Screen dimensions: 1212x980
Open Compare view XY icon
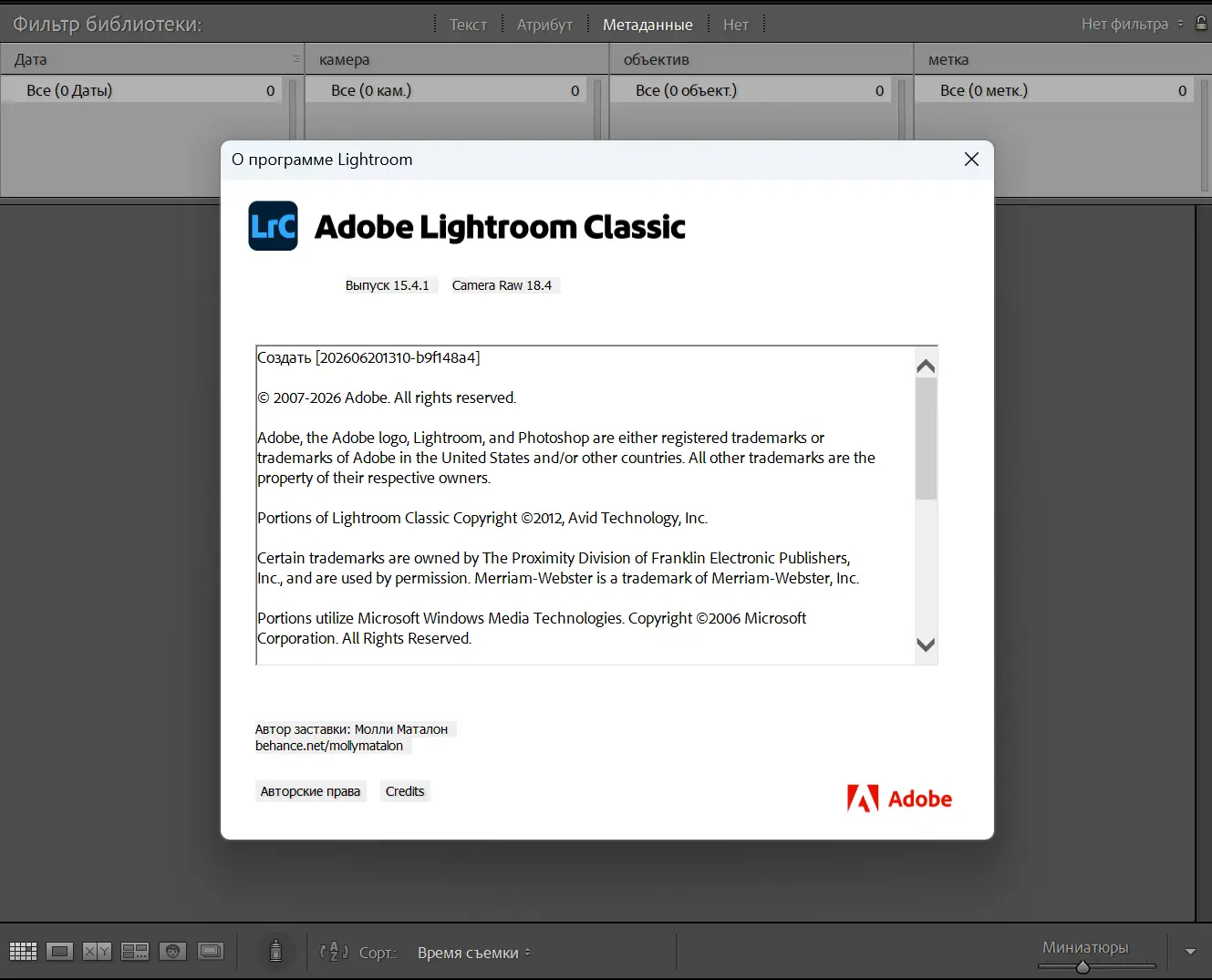[x=97, y=952]
